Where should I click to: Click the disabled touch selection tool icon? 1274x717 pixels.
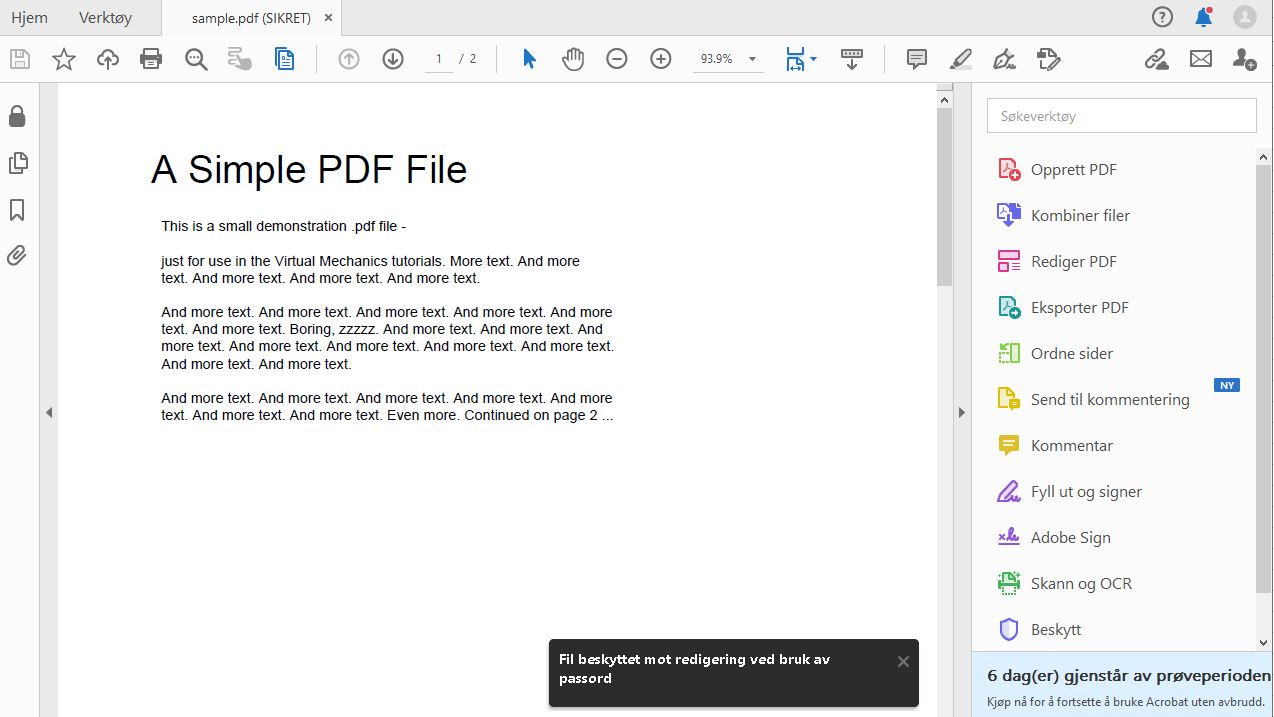240,59
